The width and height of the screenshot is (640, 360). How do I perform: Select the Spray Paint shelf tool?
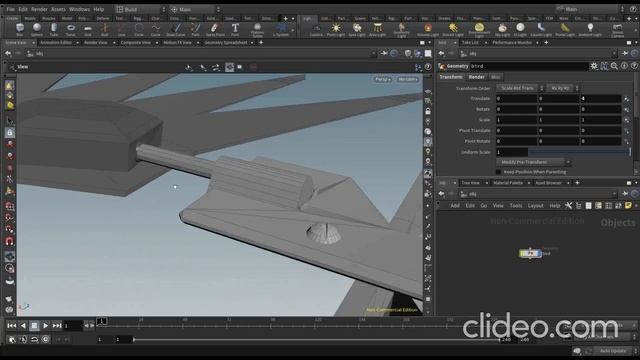(x=215, y=29)
